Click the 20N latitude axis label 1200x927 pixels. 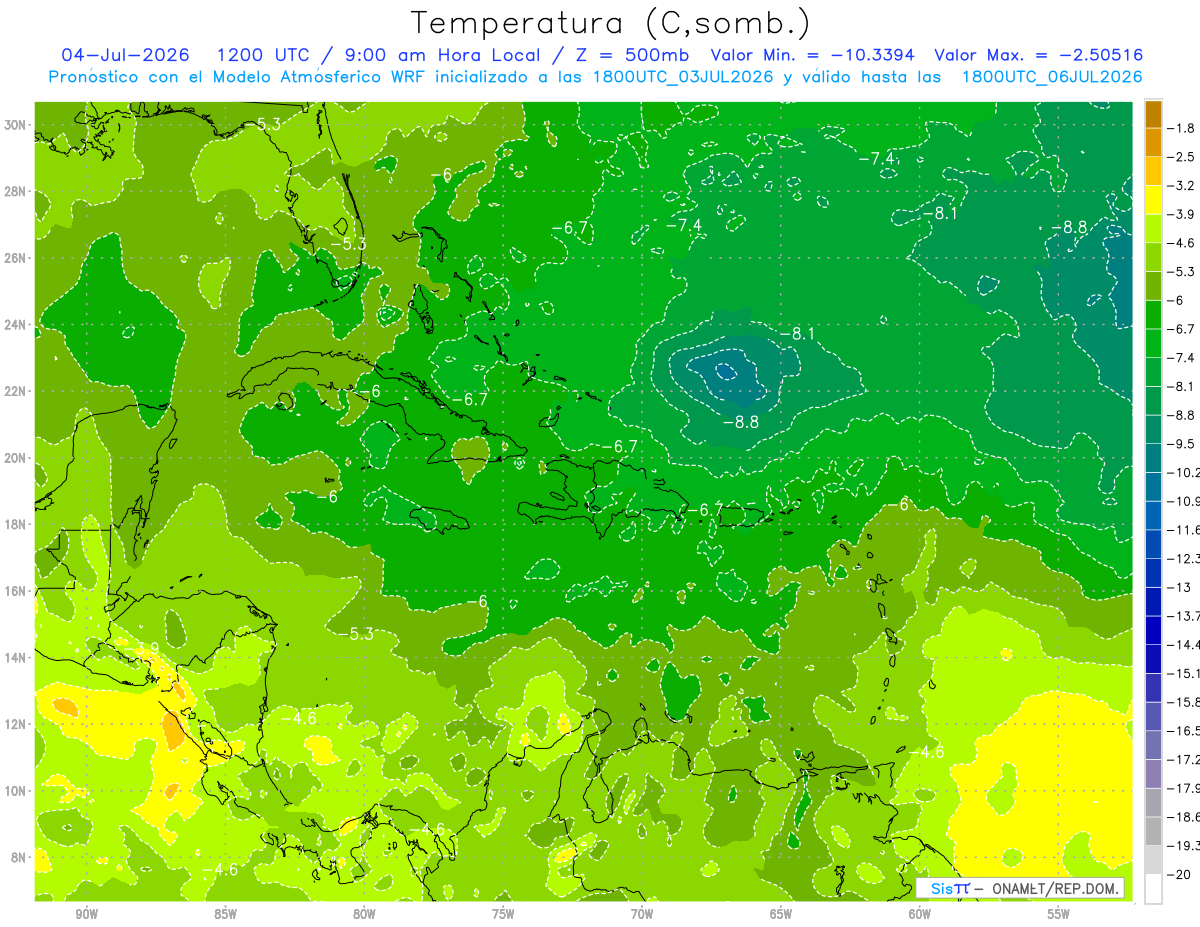click(x=16, y=458)
